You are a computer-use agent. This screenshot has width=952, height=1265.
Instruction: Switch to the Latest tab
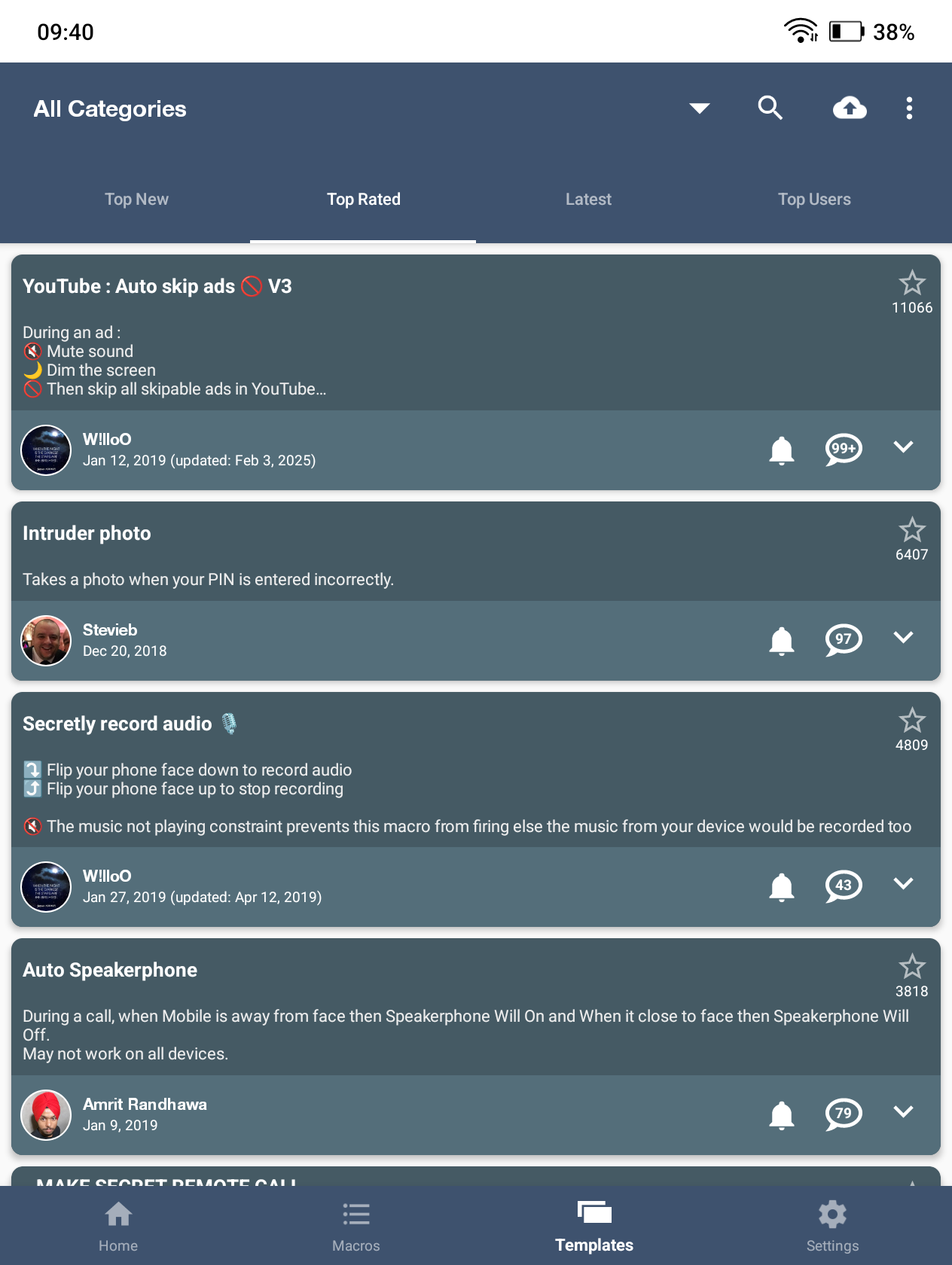click(x=588, y=200)
